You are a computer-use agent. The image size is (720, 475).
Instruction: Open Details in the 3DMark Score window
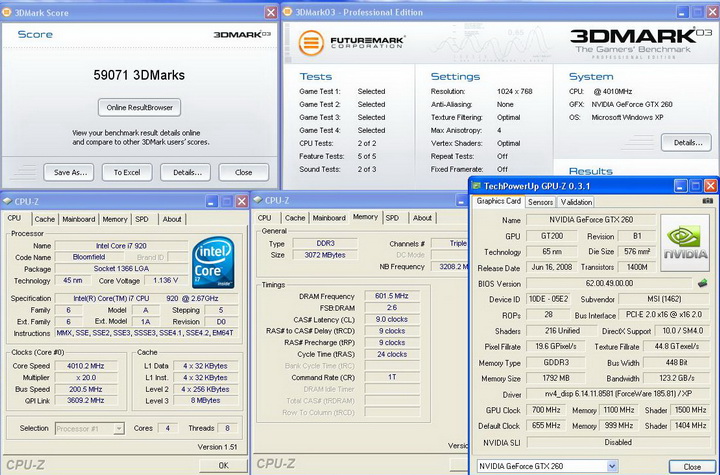tap(186, 172)
